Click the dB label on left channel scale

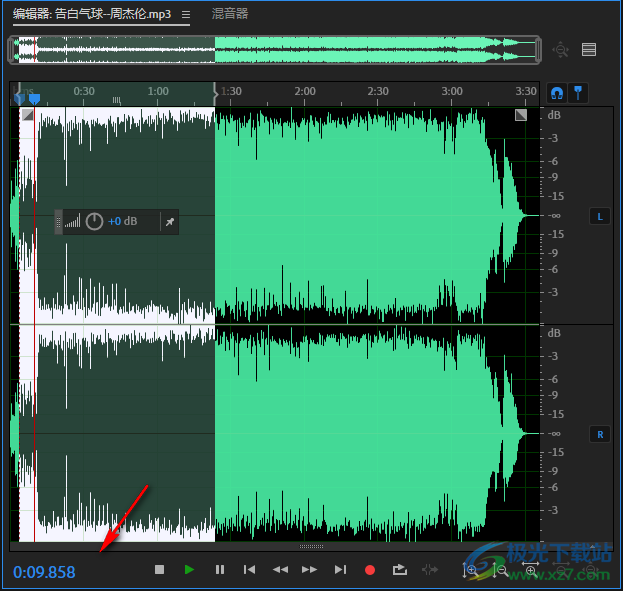[554, 115]
